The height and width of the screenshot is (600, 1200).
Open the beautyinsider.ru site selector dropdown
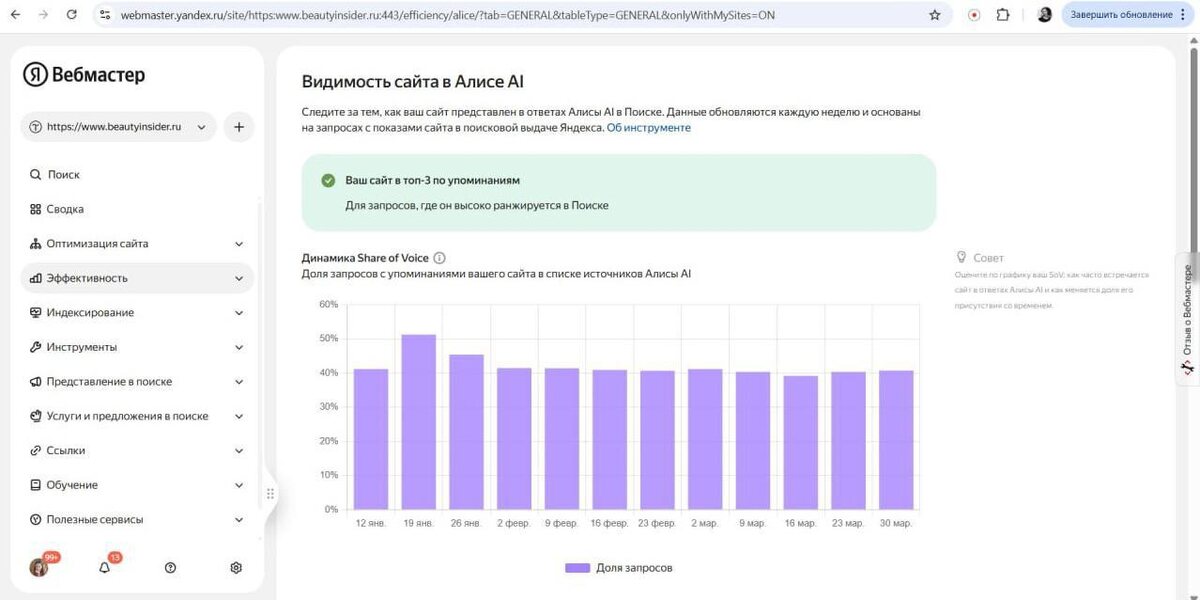point(118,127)
